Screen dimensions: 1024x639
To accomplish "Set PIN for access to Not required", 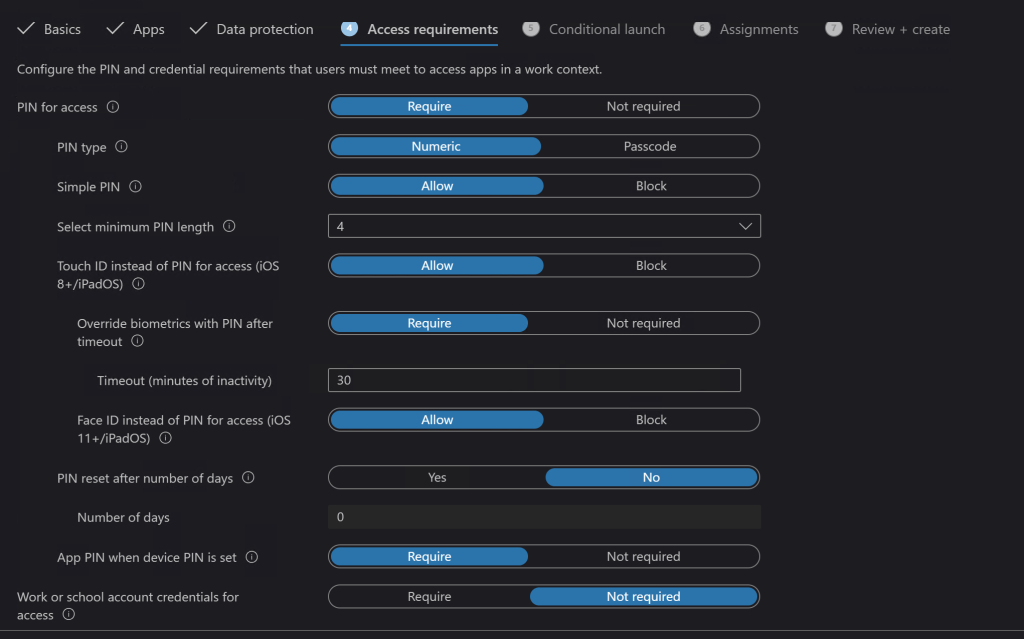I will [643, 106].
